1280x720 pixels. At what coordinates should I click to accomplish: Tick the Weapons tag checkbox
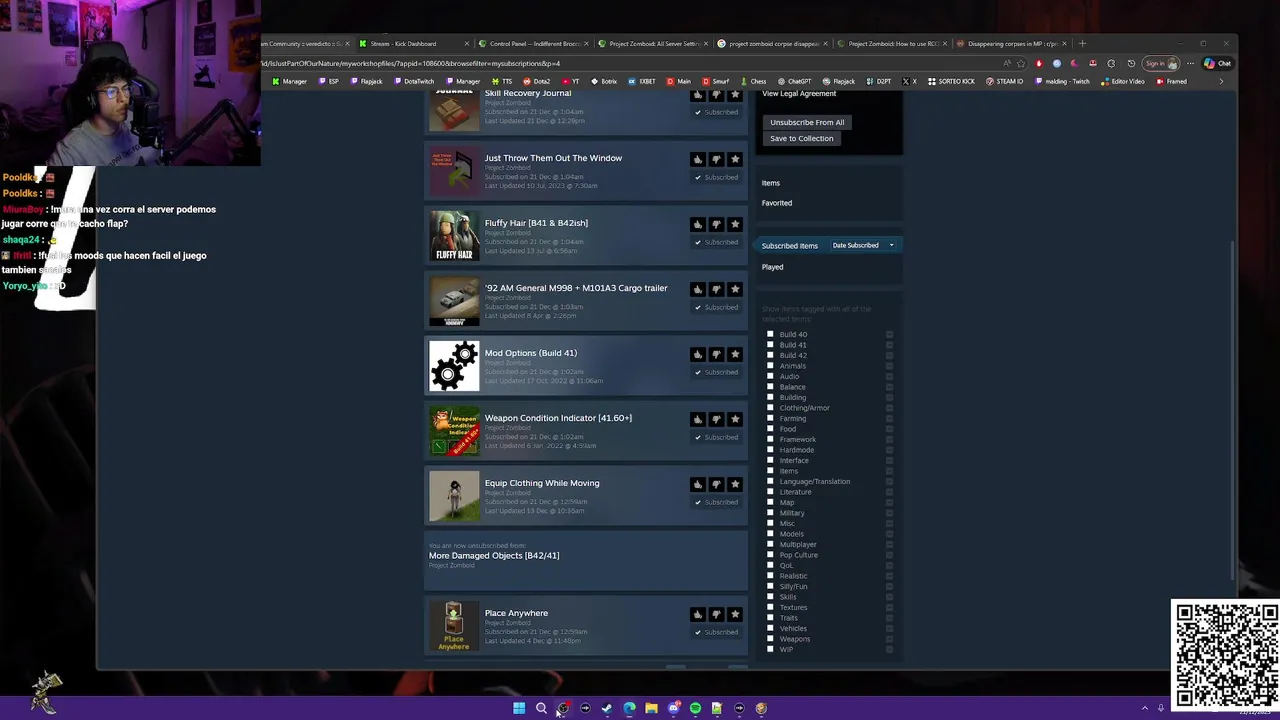(x=770, y=639)
